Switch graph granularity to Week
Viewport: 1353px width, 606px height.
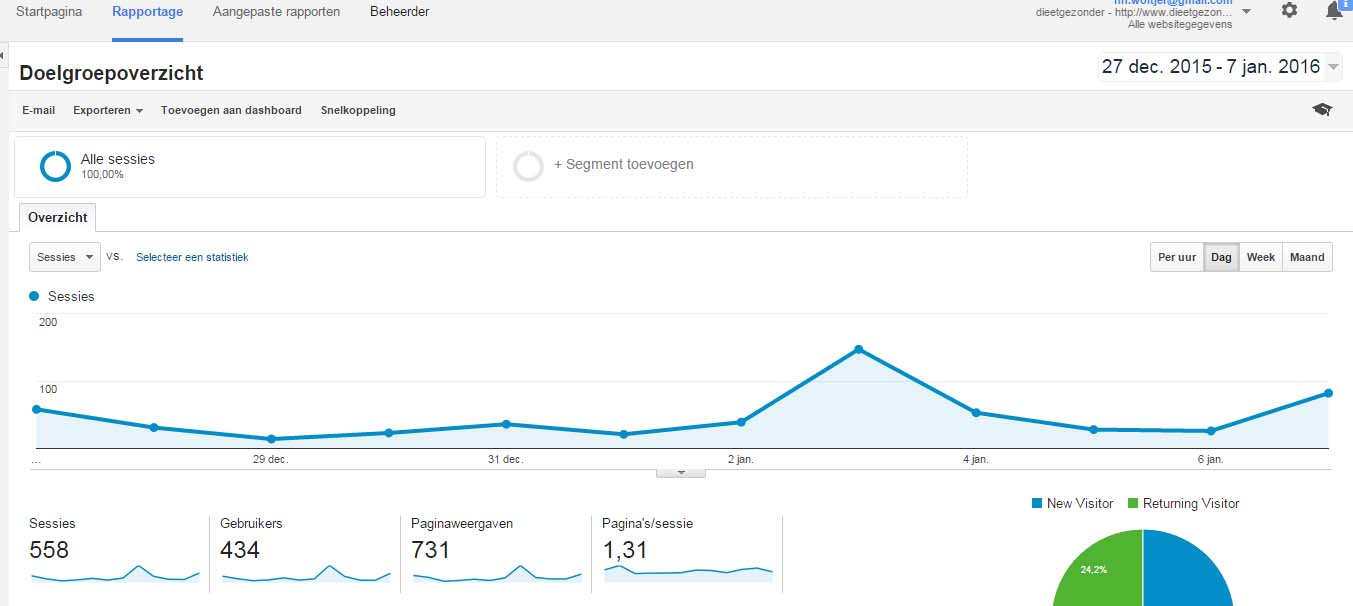coord(1260,257)
